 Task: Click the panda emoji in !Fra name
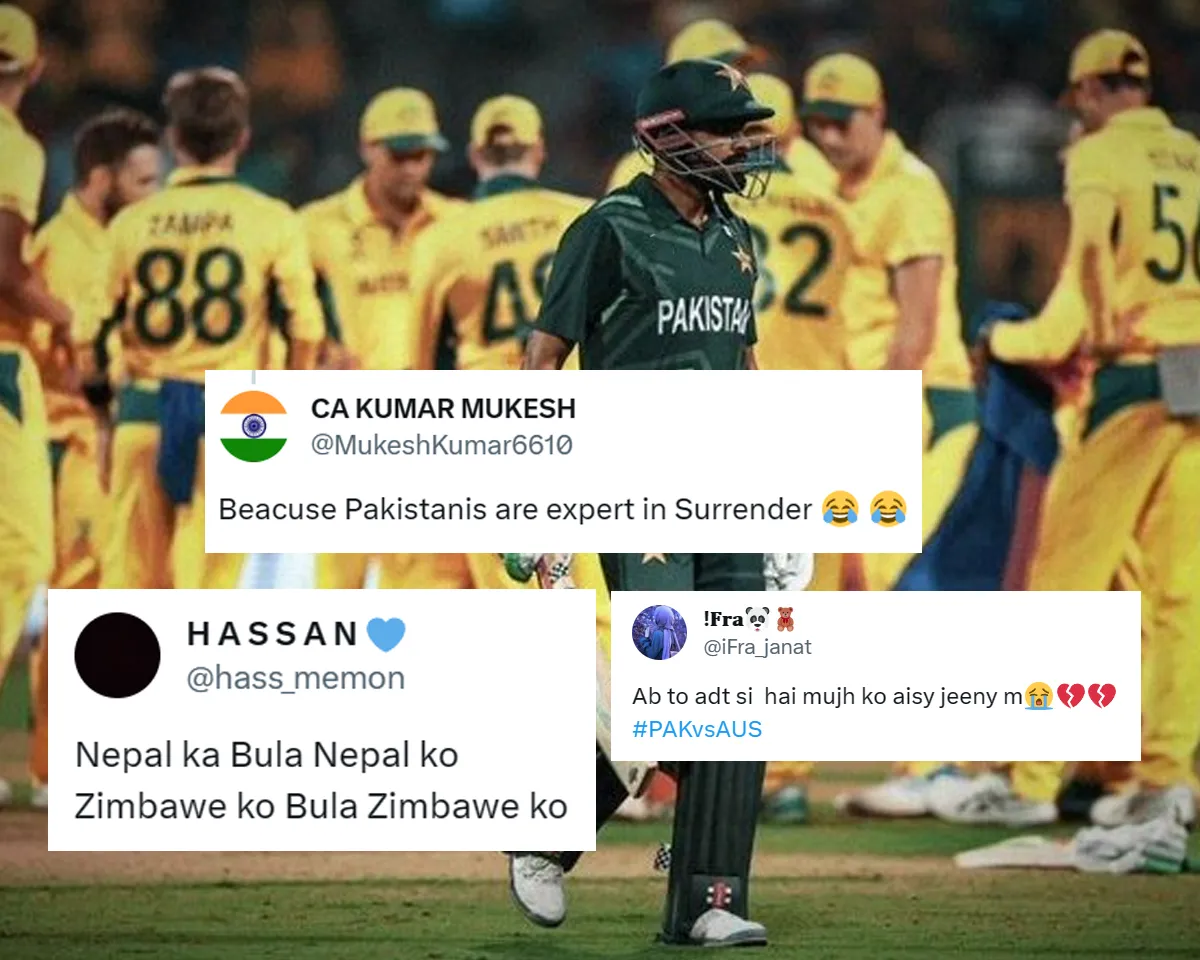(x=758, y=619)
